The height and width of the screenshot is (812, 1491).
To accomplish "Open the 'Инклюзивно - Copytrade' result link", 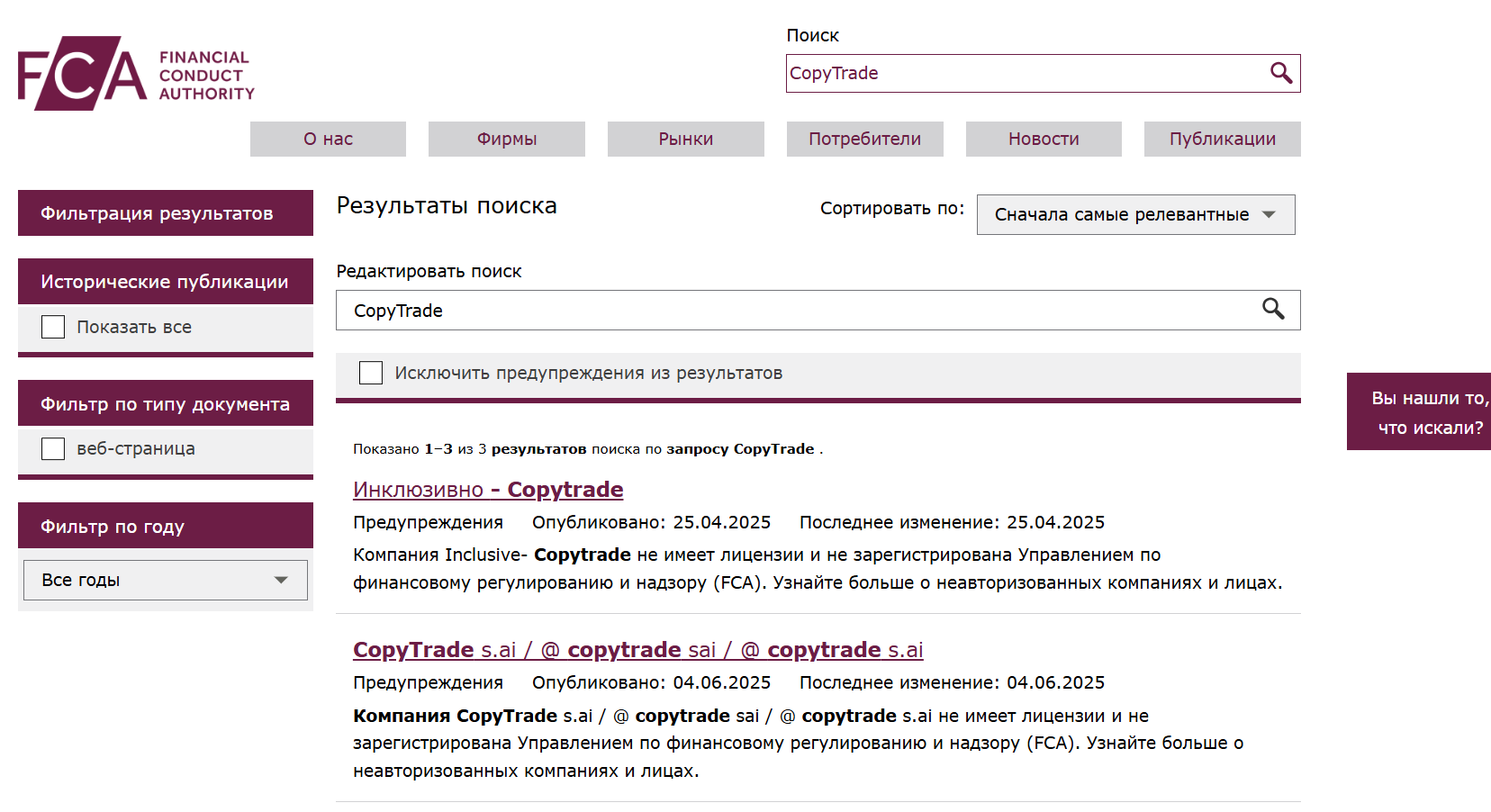I will pos(488,490).
